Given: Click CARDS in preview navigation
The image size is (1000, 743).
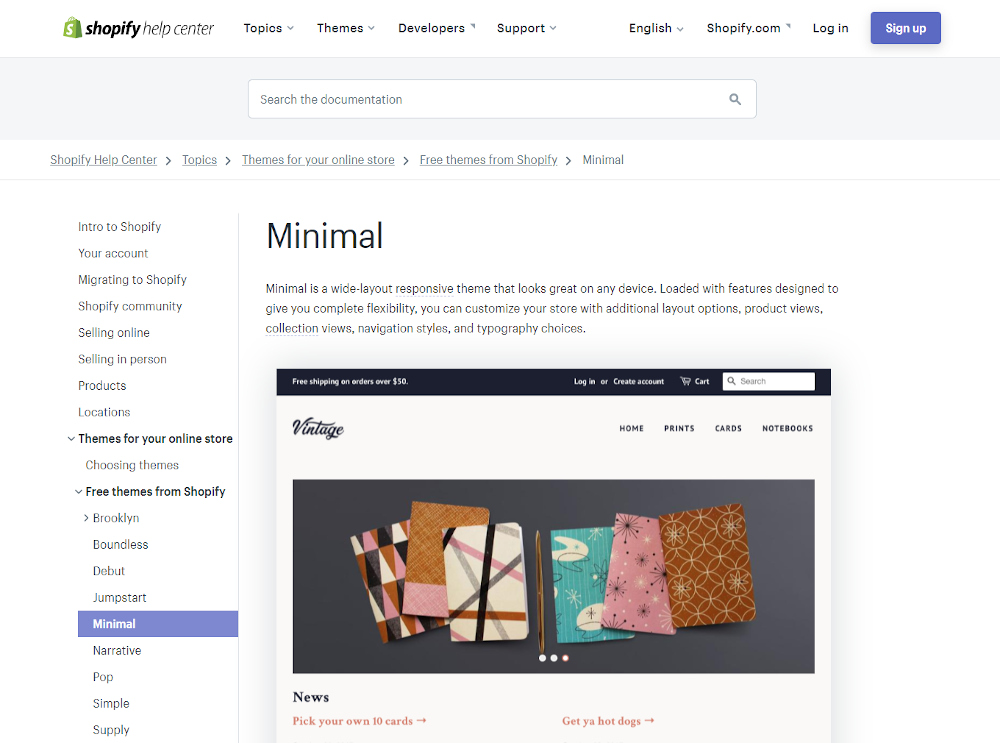Looking at the screenshot, I should [728, 429].
